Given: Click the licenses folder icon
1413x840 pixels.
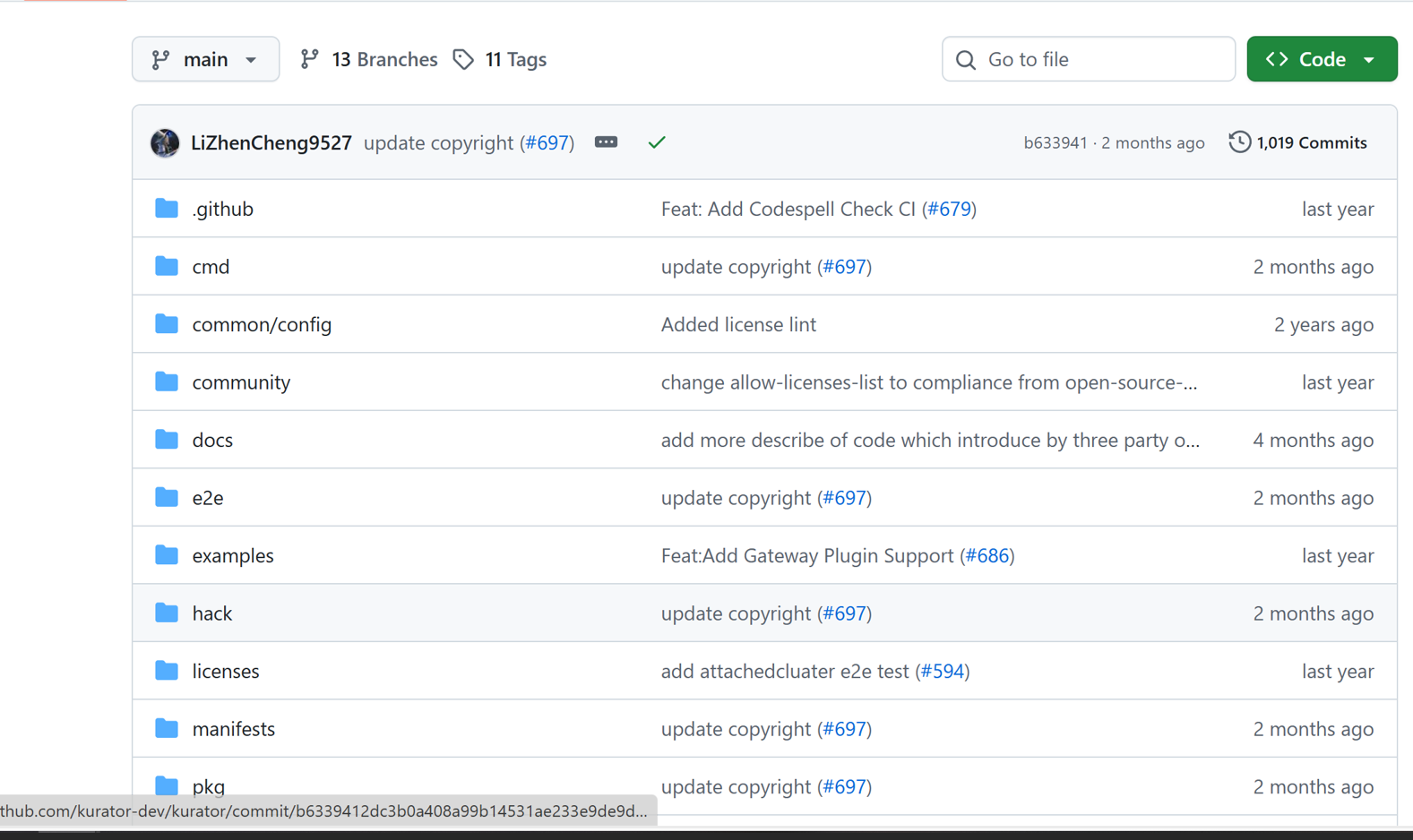Looking at the screenshot, I should pyautogui.click(x=167, y=670).
